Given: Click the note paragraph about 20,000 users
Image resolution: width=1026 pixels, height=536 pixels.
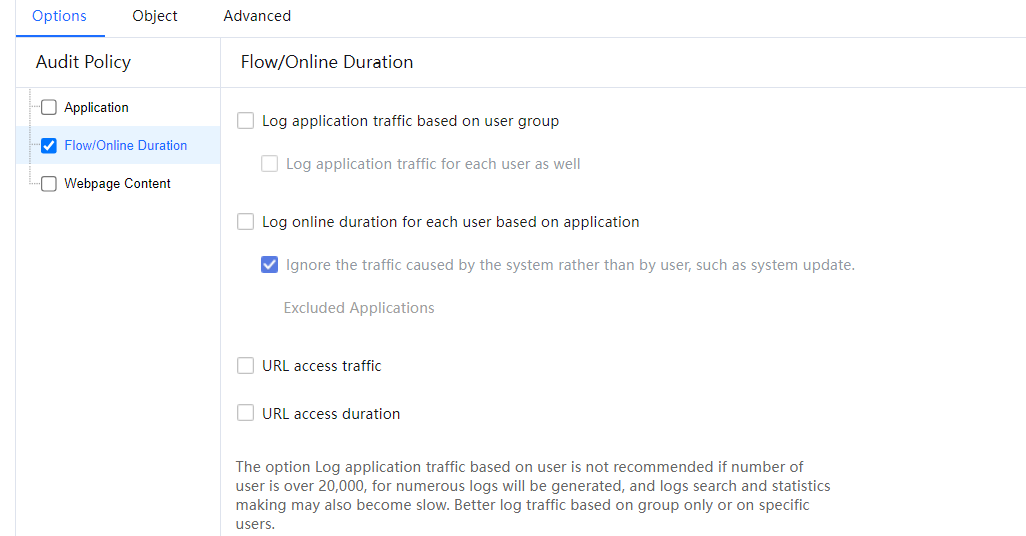Looking at the screenshot, I should pos(532,495).
